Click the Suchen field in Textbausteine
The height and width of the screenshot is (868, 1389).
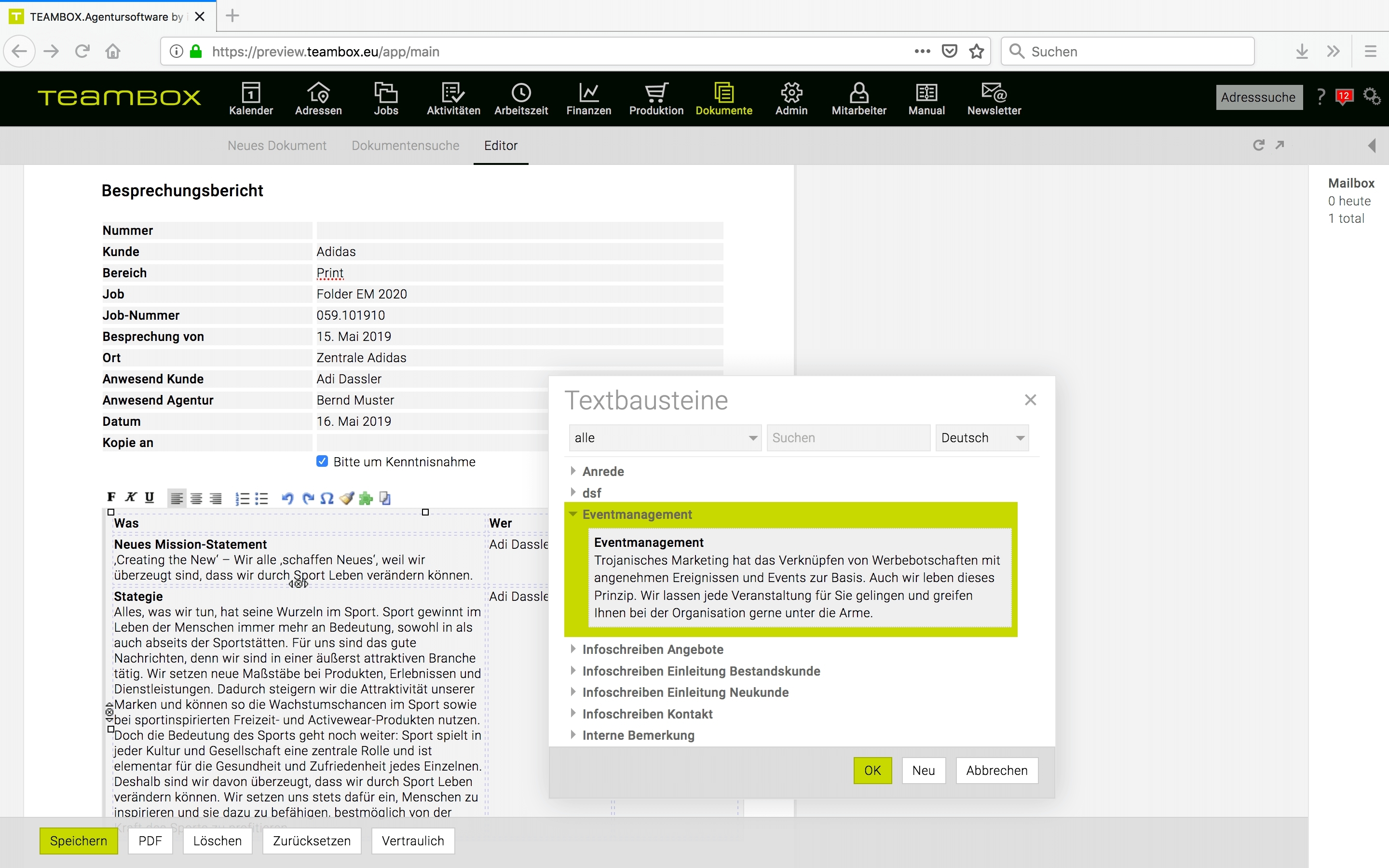click(x=848, y=438)
